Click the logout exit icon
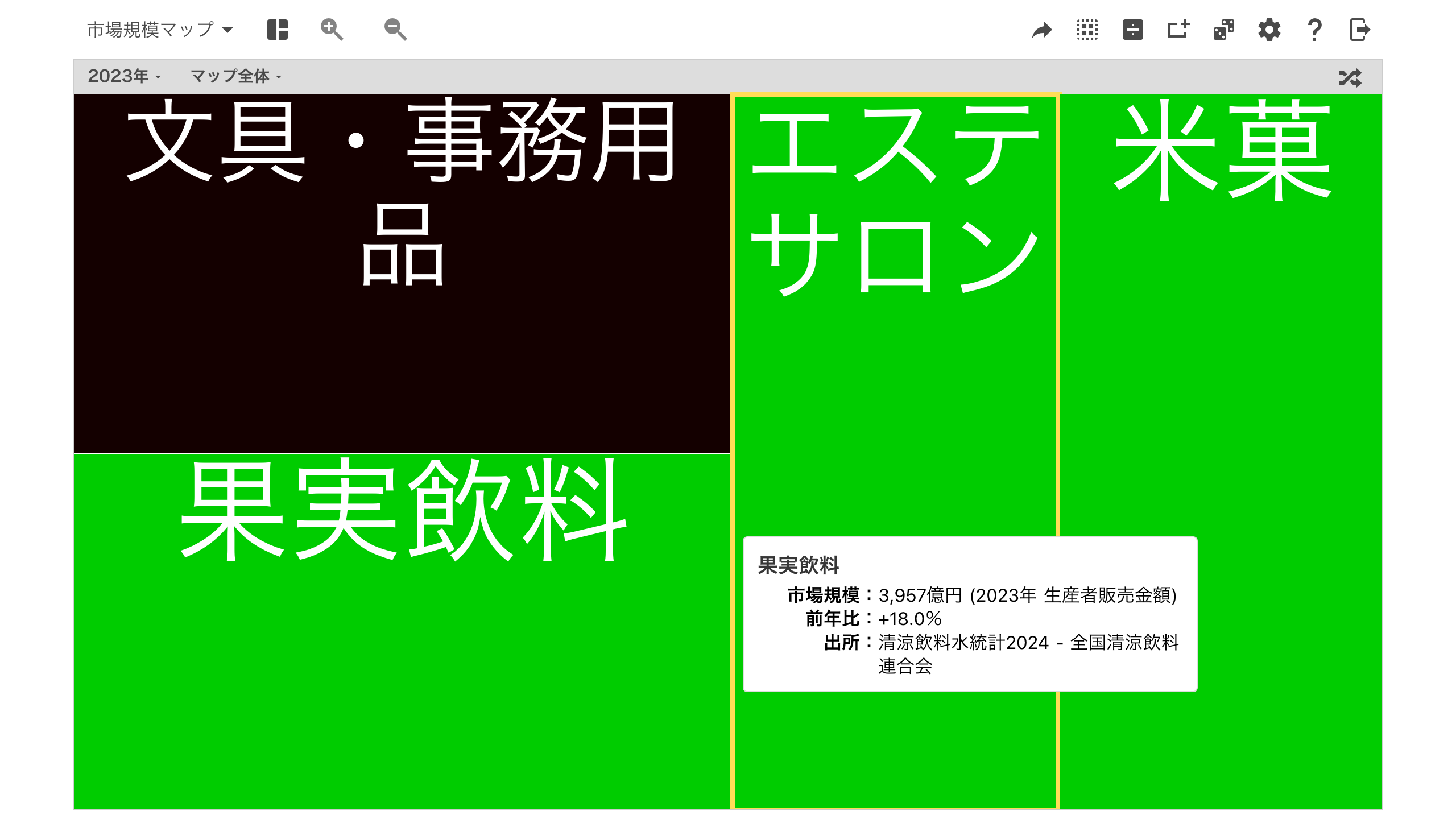1456x819 pixels. (1360, 30)
